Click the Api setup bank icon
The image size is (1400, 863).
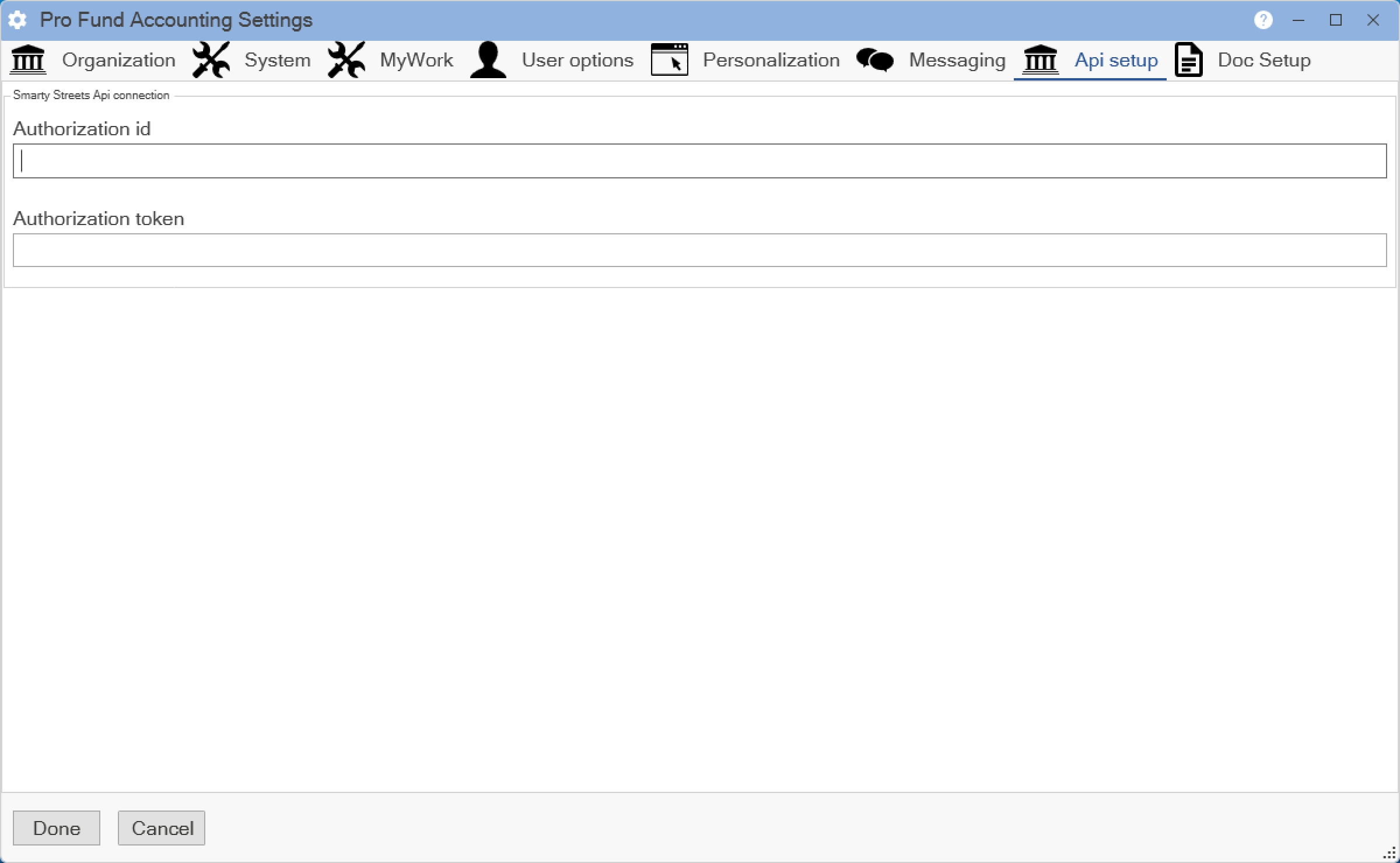[1040, 60]
